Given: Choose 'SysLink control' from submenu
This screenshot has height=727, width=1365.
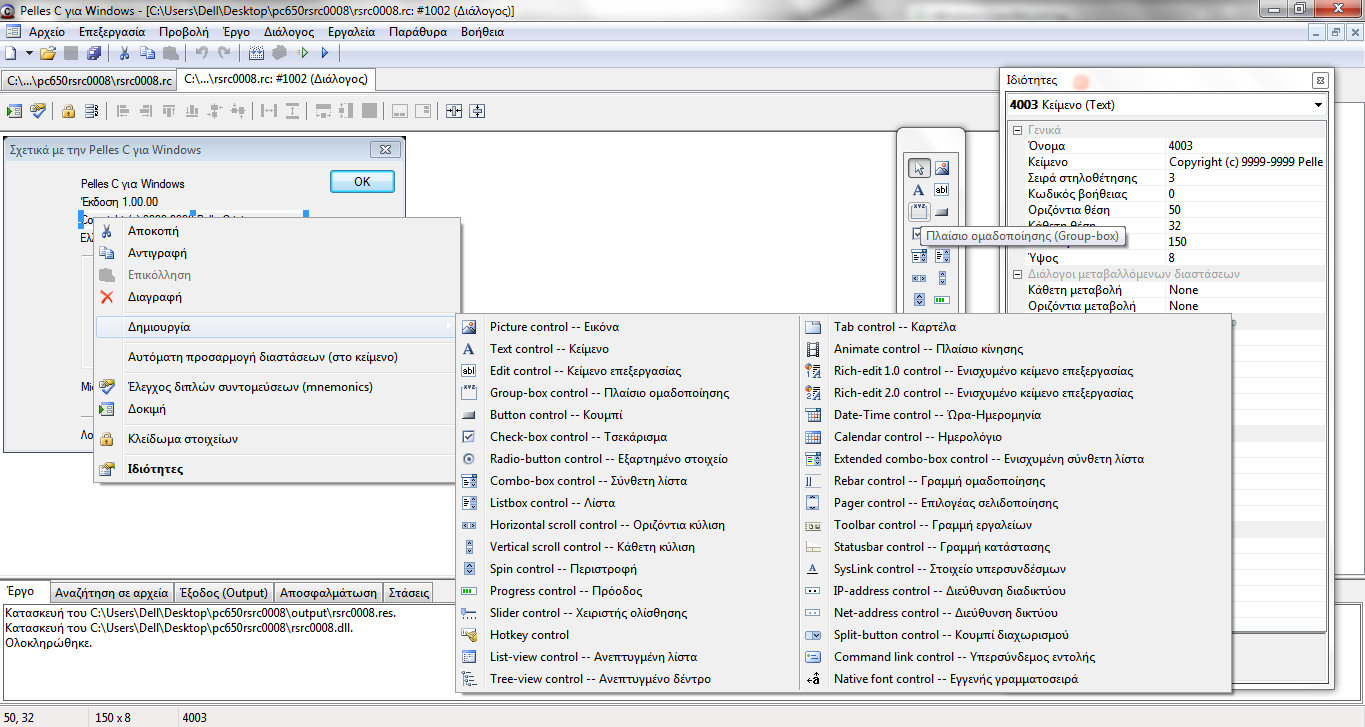Looking at the screenshot, I should 1015,569.
